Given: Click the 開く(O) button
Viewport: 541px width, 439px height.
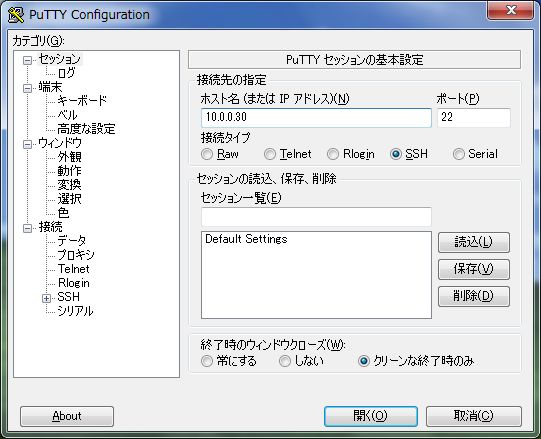Looking at the screenshot, I should [371, 416].
